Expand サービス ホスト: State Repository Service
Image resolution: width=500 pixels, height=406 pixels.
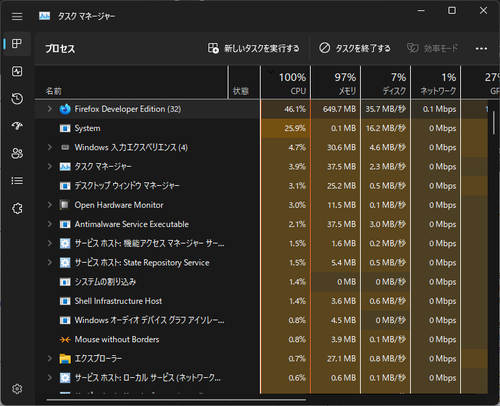tap(50, 262)
